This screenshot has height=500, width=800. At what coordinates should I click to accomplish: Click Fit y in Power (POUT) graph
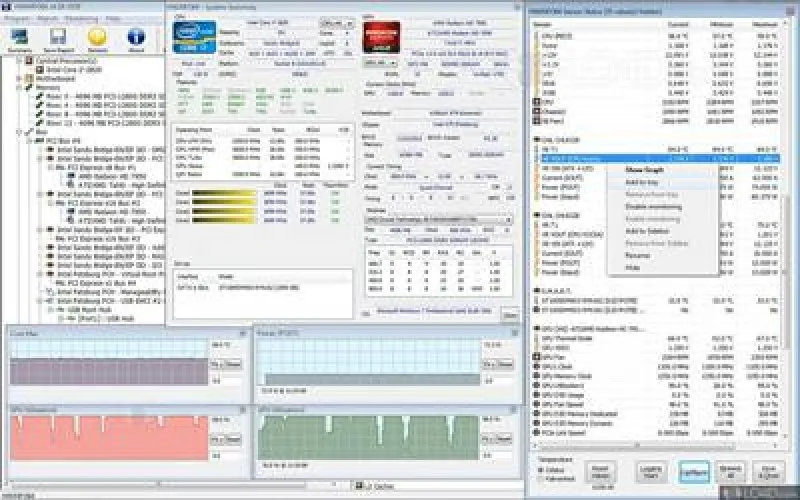(x=488, y=364)
